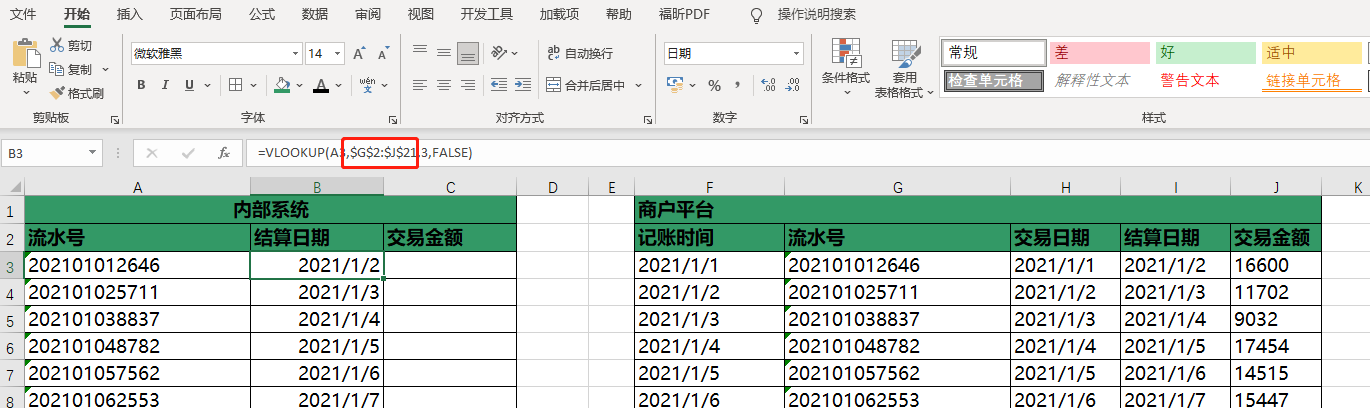Screen dimensions: 1370x408
Task: Decrease decimal places
Action: pos(791,85)
